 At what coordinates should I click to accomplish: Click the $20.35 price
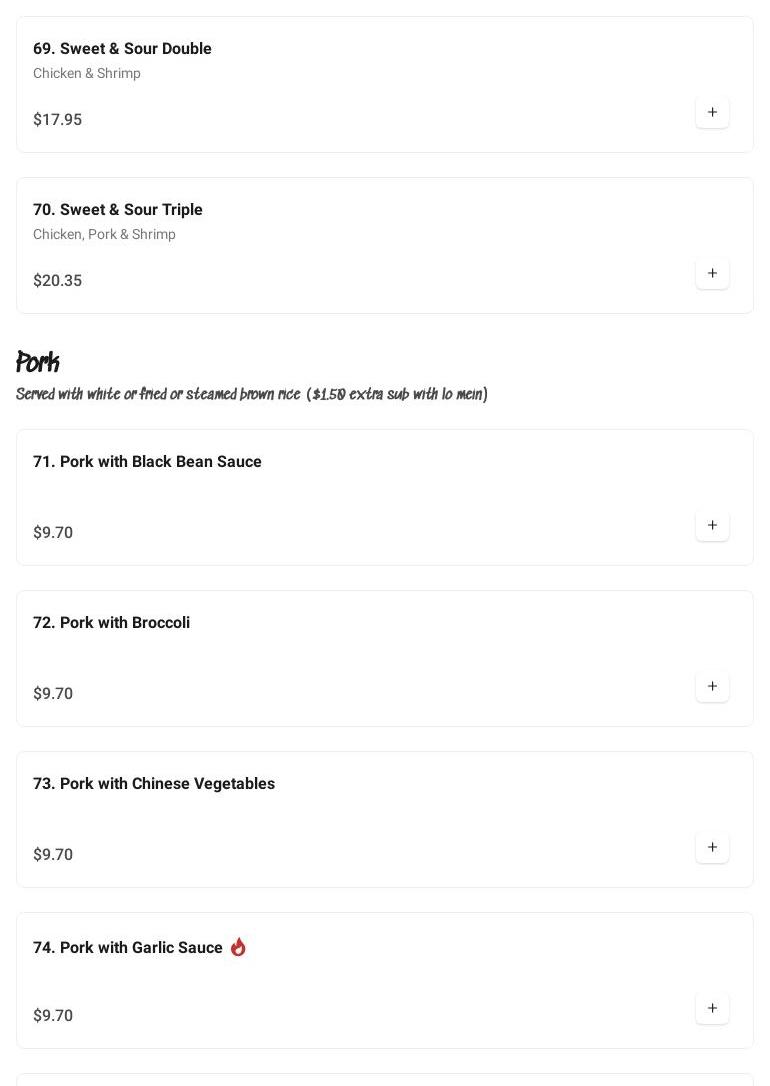[x=58, y=281]
